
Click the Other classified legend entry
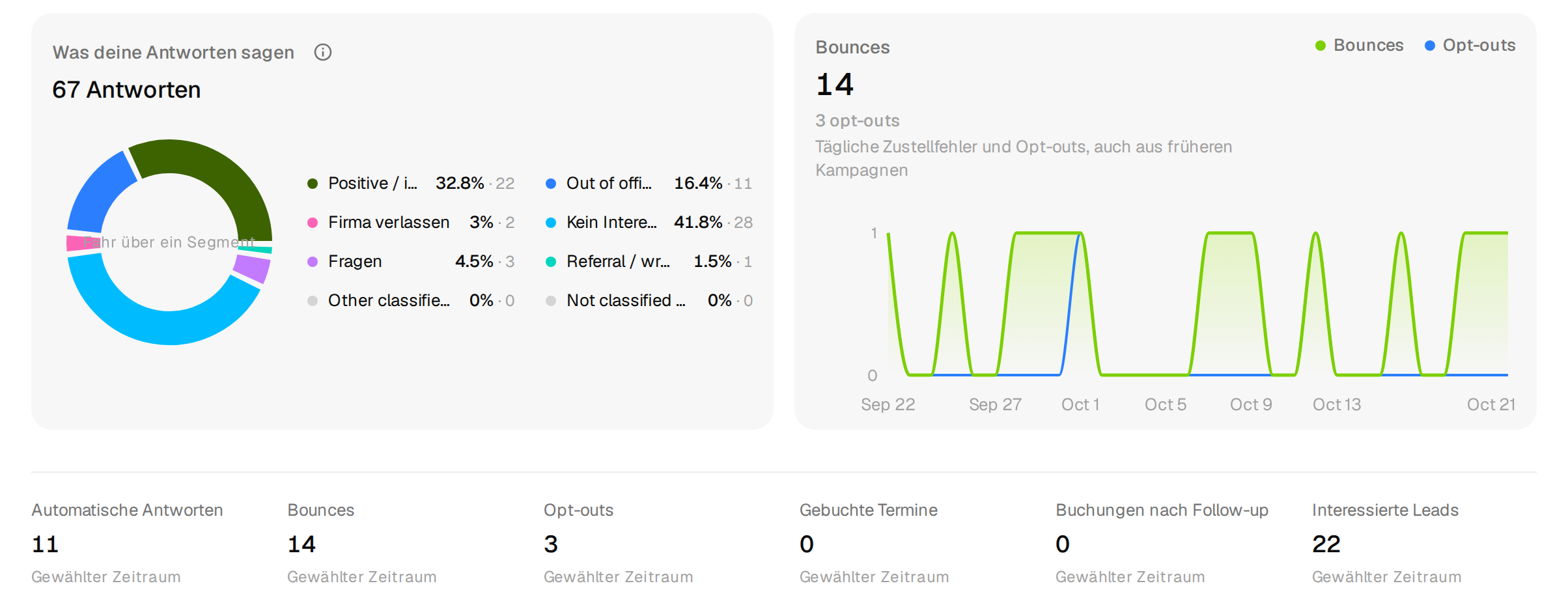pyautogui.click(x=411, y=301)
